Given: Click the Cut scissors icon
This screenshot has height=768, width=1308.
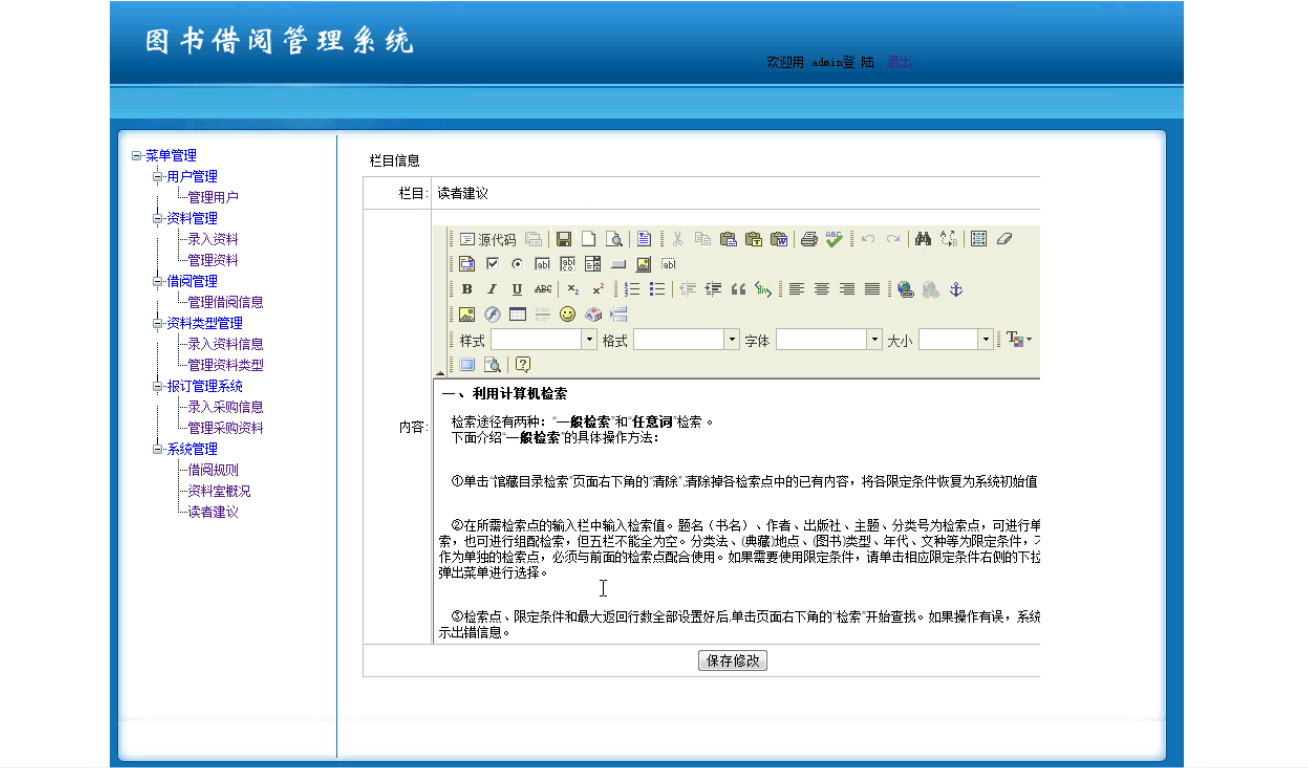Looking at the screenshot, I should (677, 239).
